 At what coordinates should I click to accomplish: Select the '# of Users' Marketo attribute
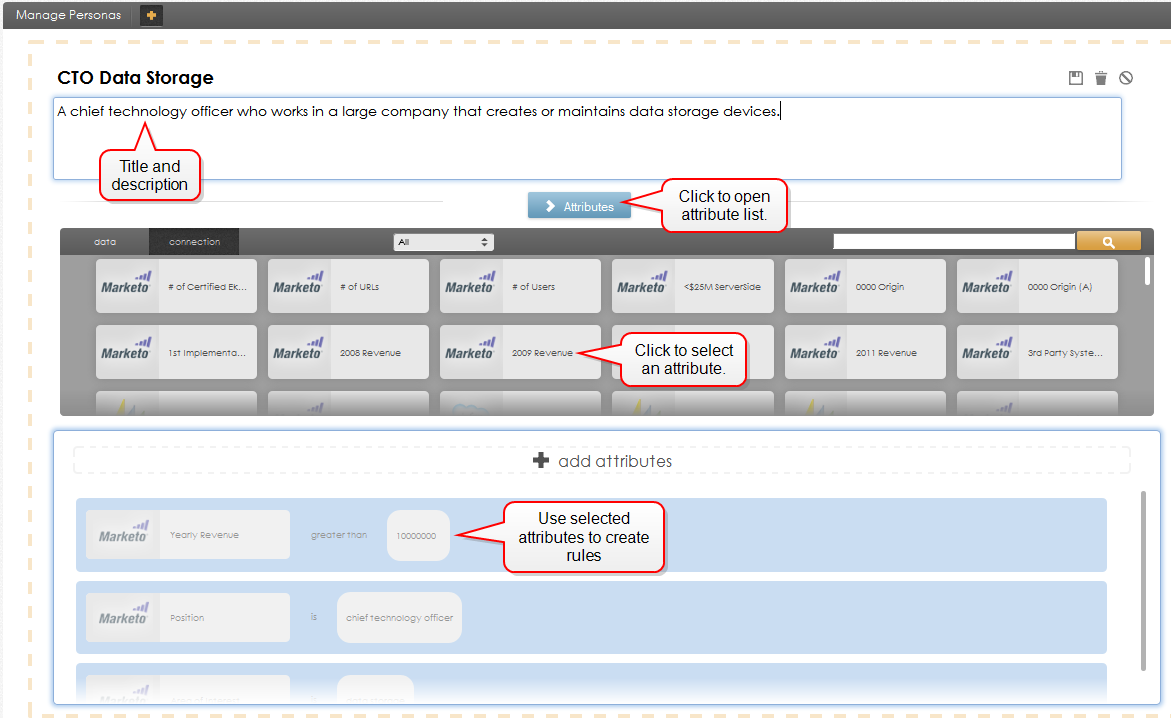pos(520,287)
